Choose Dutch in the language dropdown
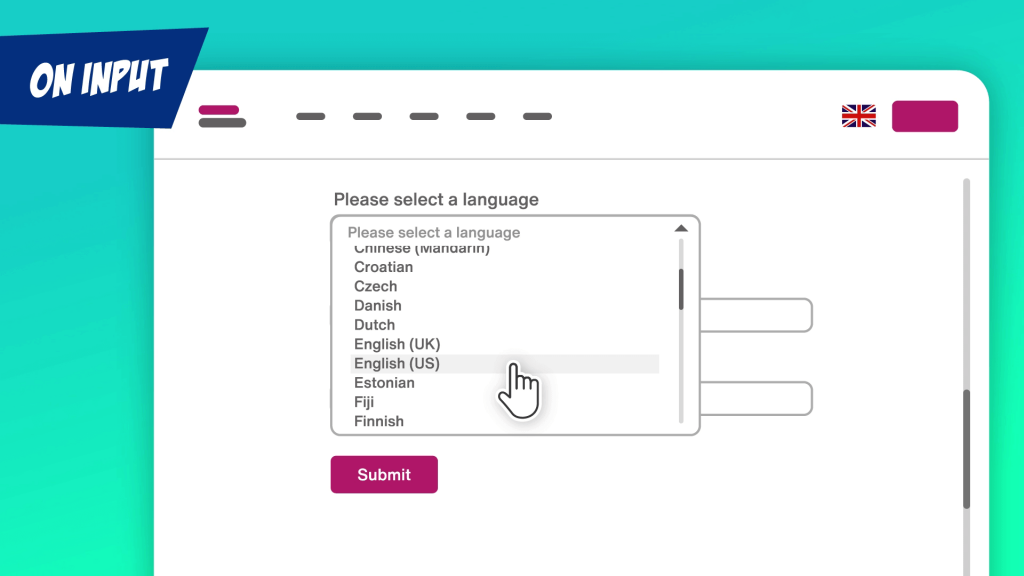1024x576 pixels. [x=374, y=325]
